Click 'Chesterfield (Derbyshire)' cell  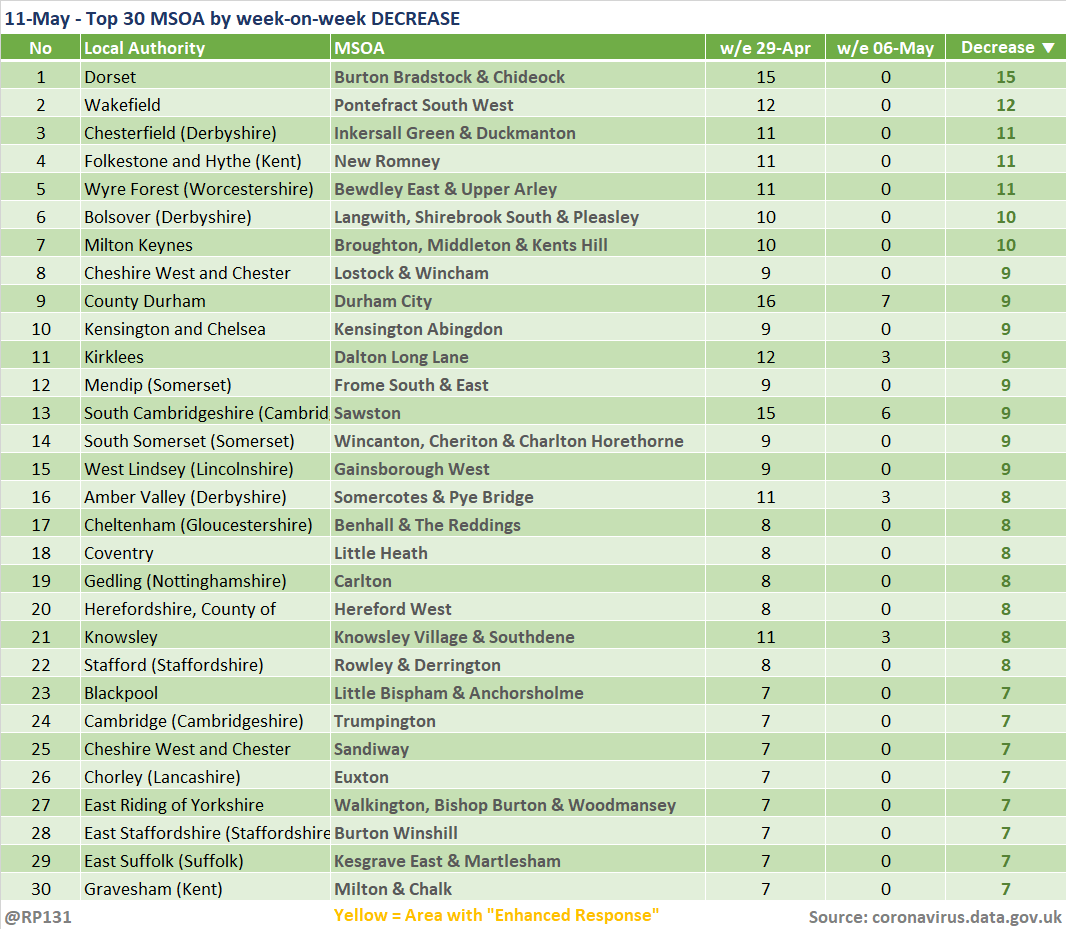click(205, 133)
